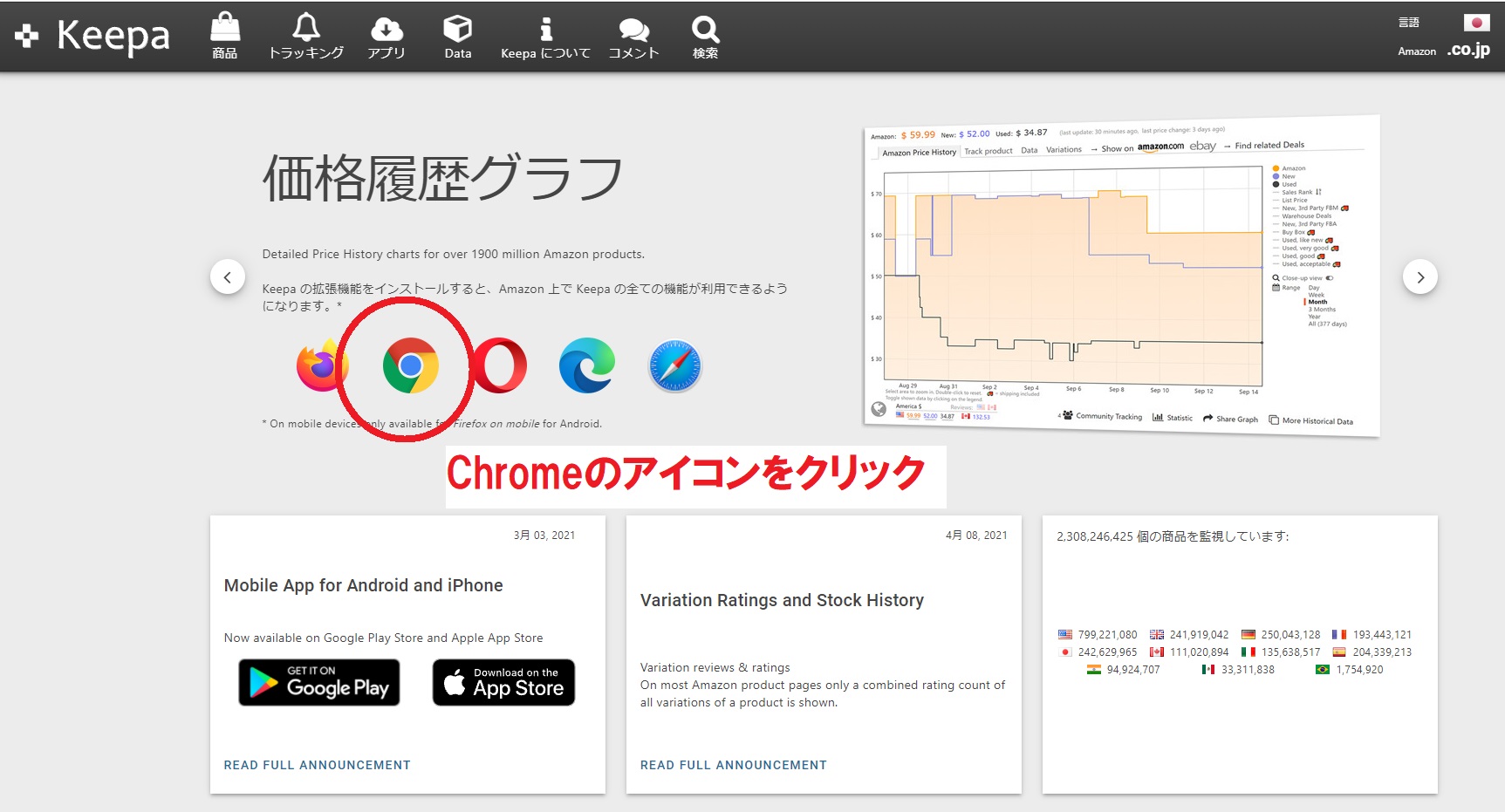This screenshot has width=1505, height=812.
Task: Go to next carousel slide
Action: [1420, 277]
